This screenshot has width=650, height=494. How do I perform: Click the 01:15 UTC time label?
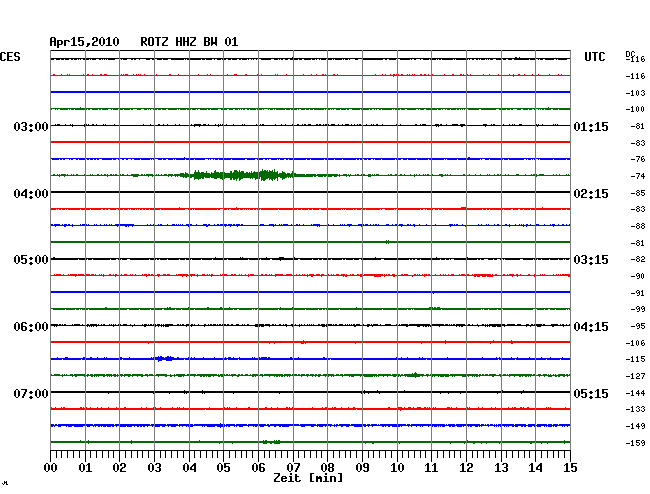click(x=591, y=126)
